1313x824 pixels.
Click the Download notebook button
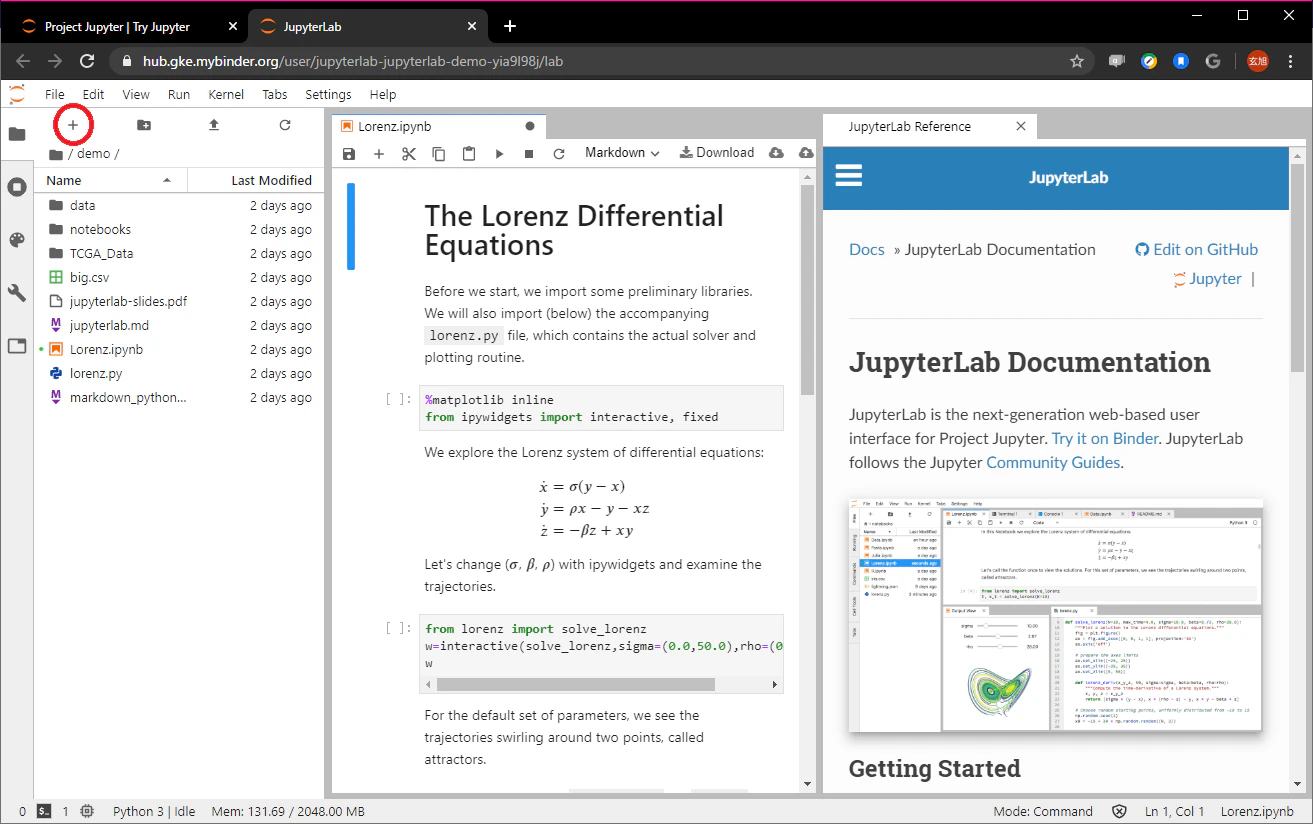pos(717,153)
